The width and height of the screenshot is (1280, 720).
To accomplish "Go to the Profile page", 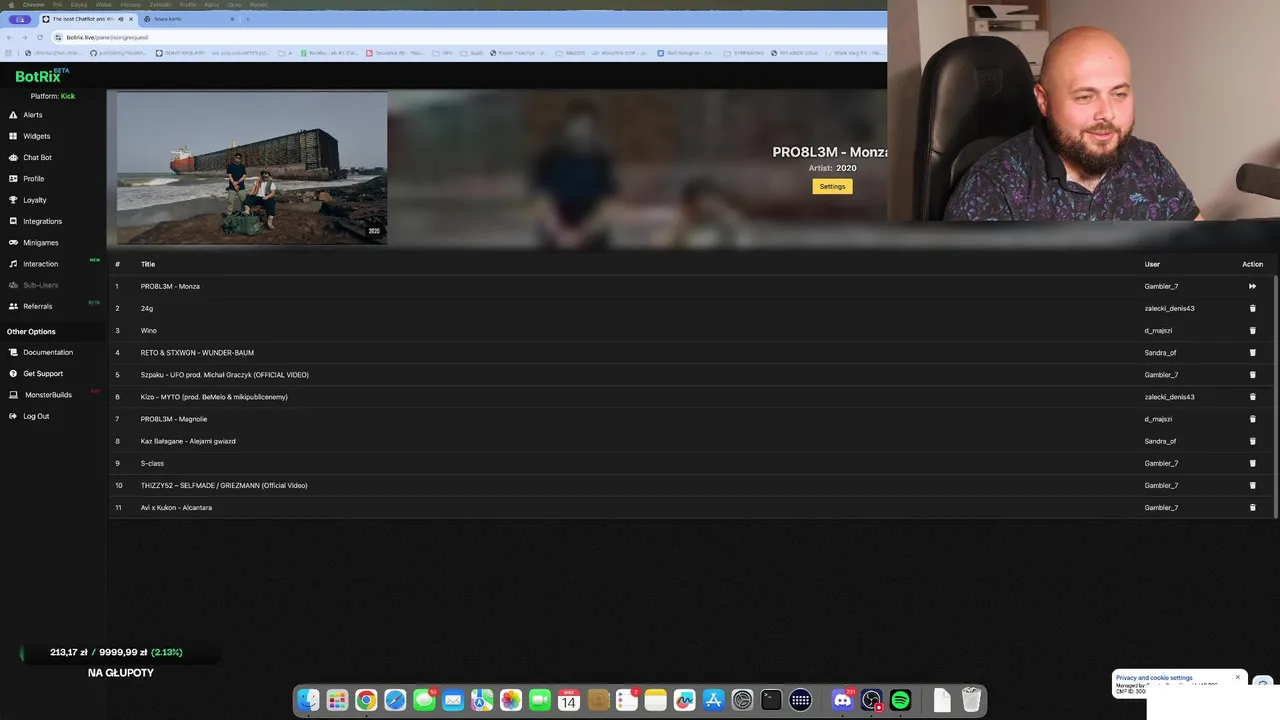I will (x=33, y=179).
